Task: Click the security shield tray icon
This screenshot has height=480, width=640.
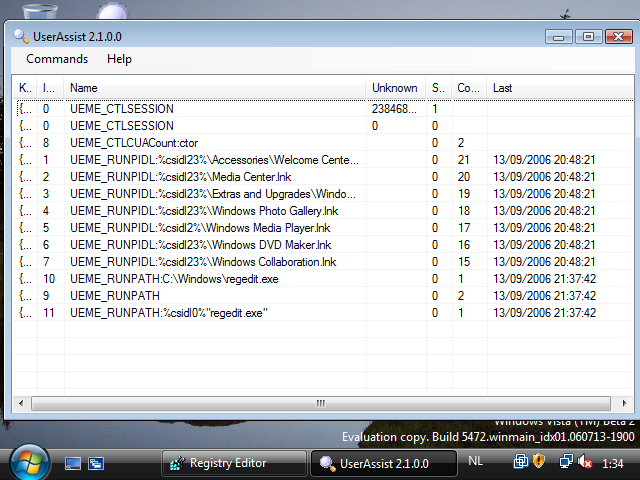Action: (x=538, y=462)
